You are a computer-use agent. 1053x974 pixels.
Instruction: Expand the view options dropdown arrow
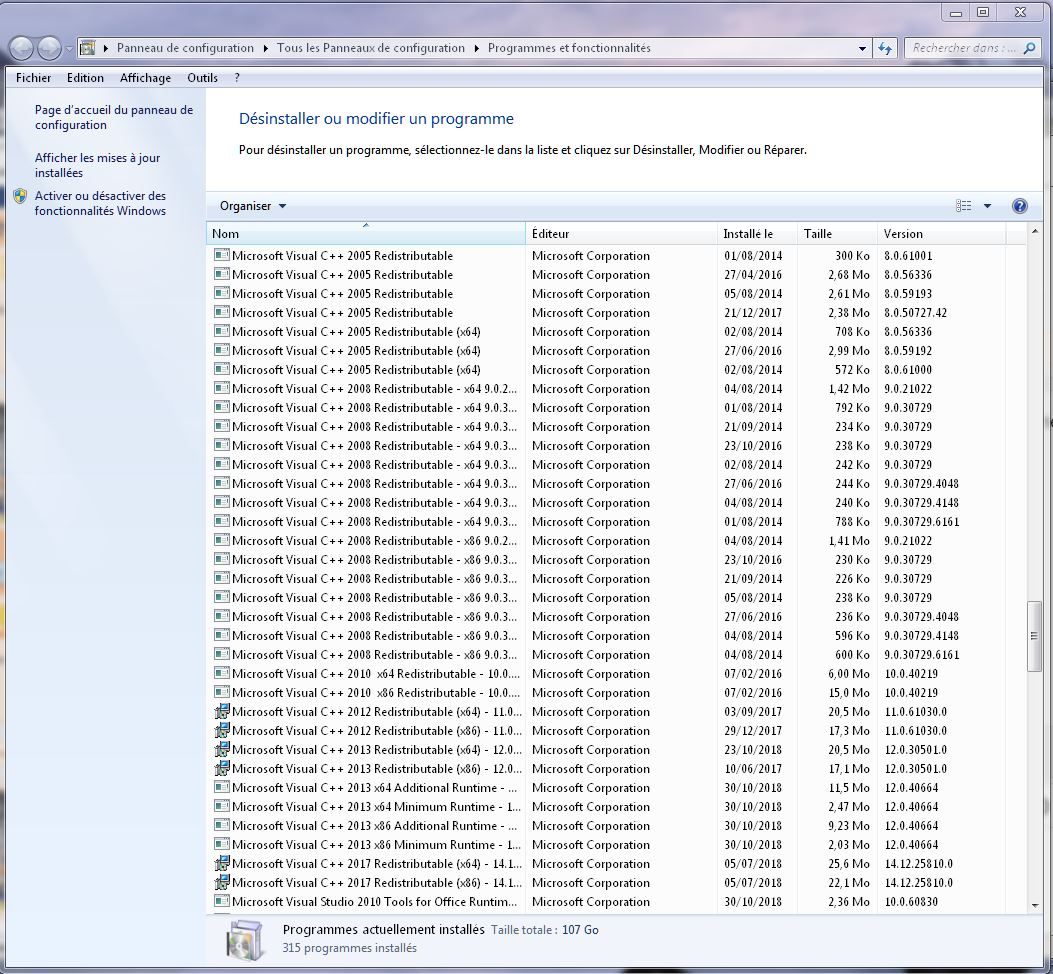click(987, 206)
